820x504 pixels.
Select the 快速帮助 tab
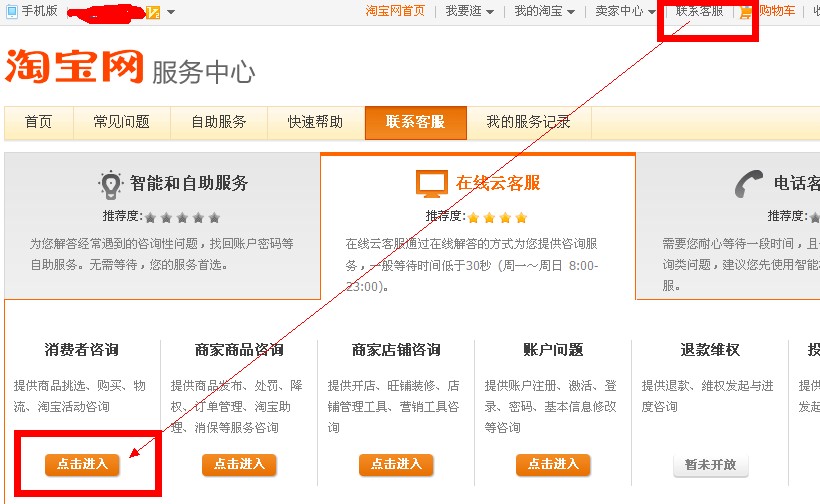pos(315,122)
